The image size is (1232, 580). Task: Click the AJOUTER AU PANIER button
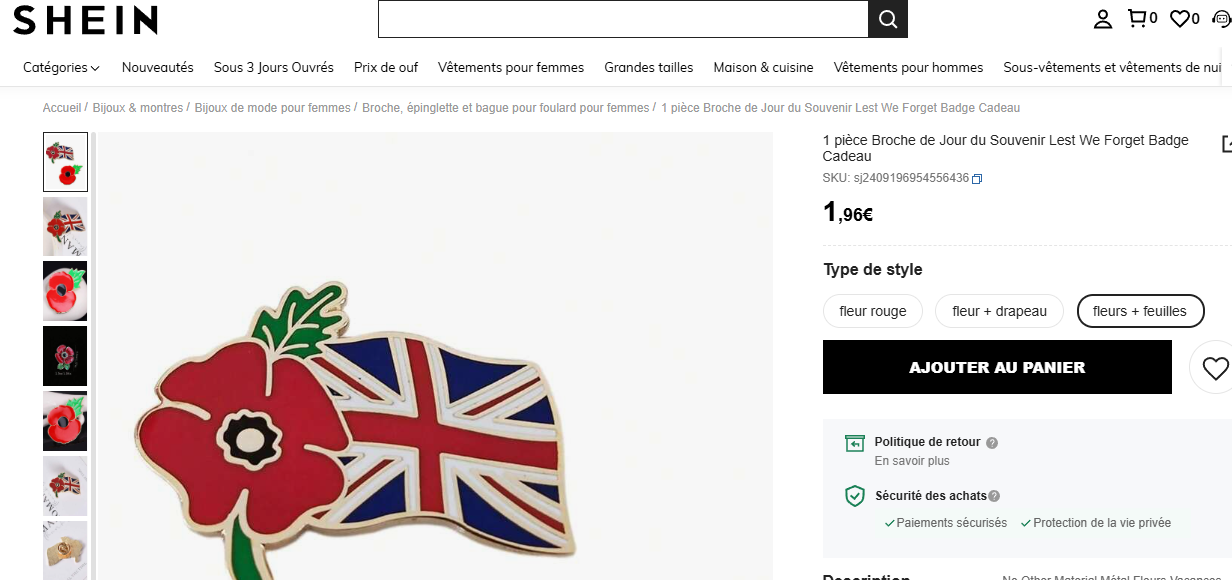click(x=997, y=367)
